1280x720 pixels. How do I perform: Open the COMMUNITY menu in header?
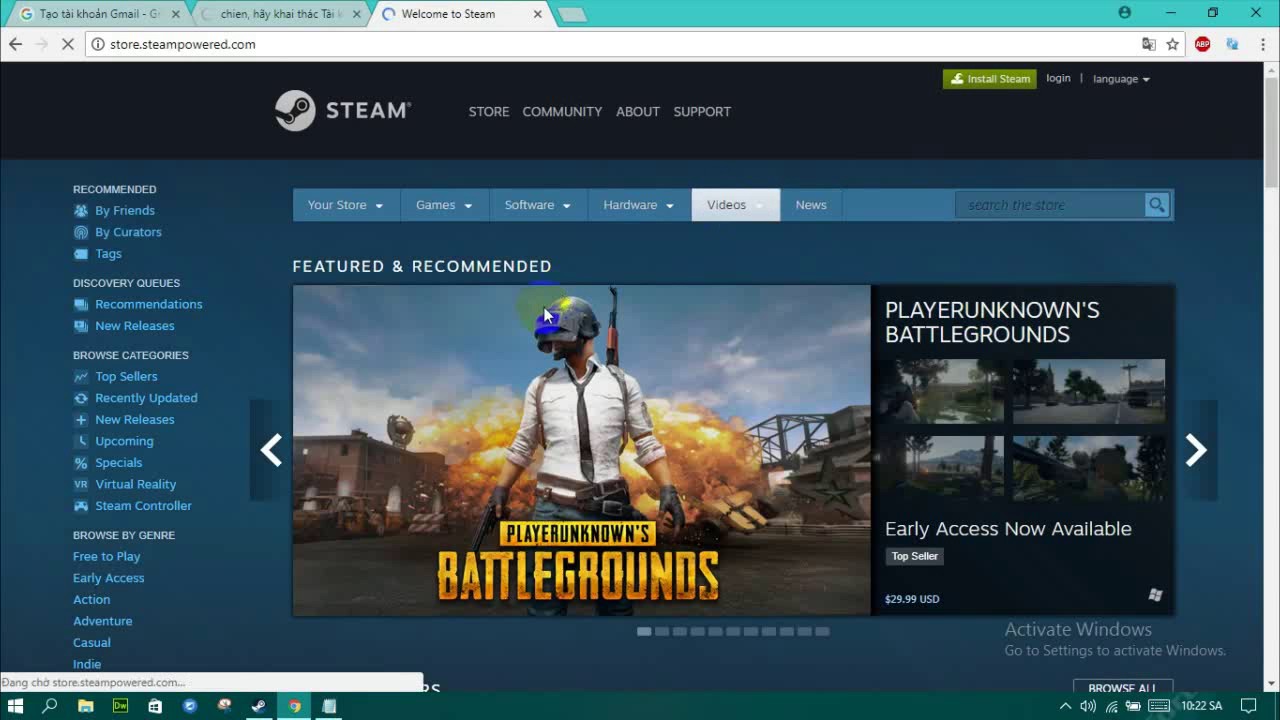coord(562,111)
